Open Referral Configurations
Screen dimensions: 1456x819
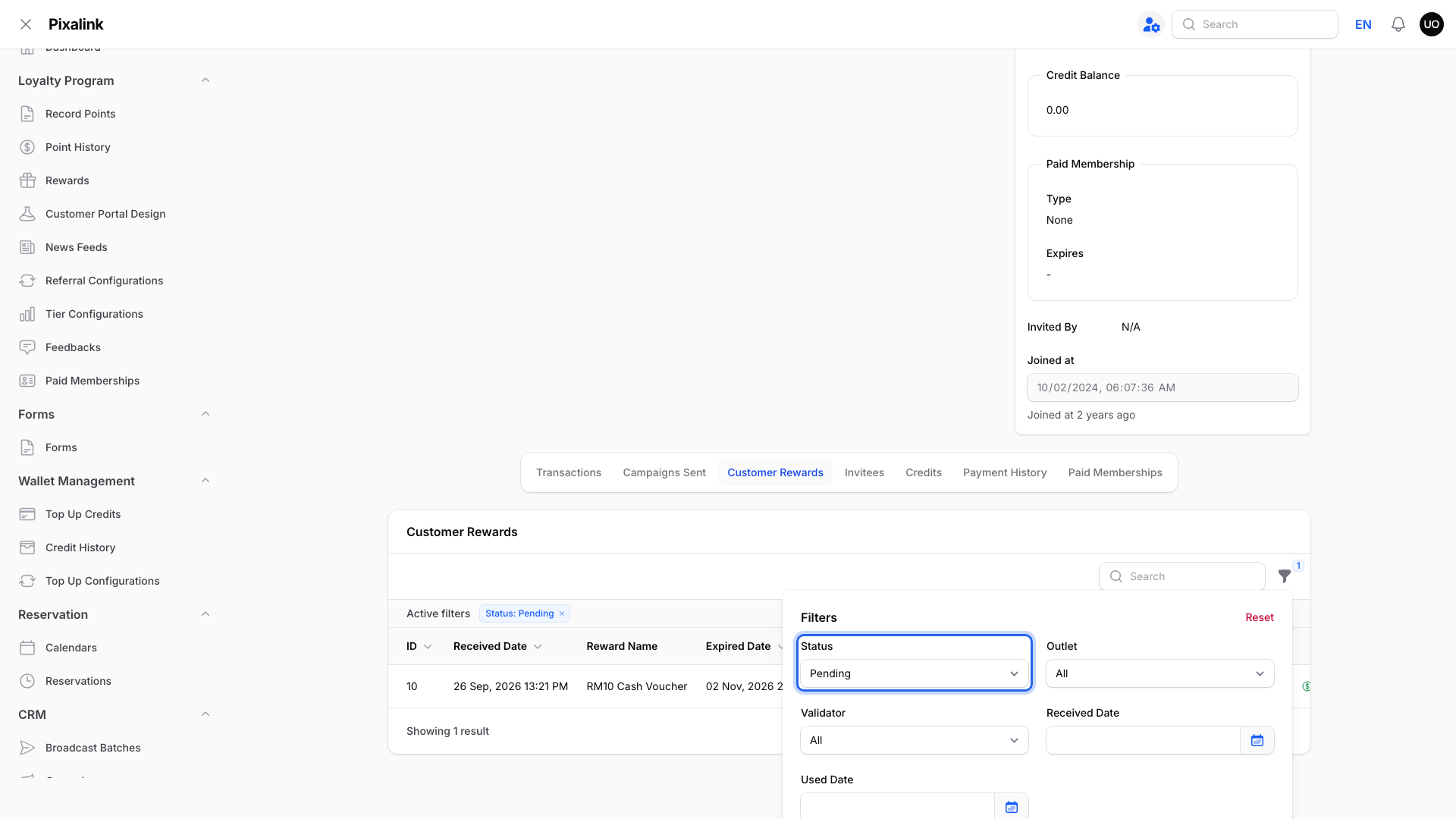tap(105, 281)
